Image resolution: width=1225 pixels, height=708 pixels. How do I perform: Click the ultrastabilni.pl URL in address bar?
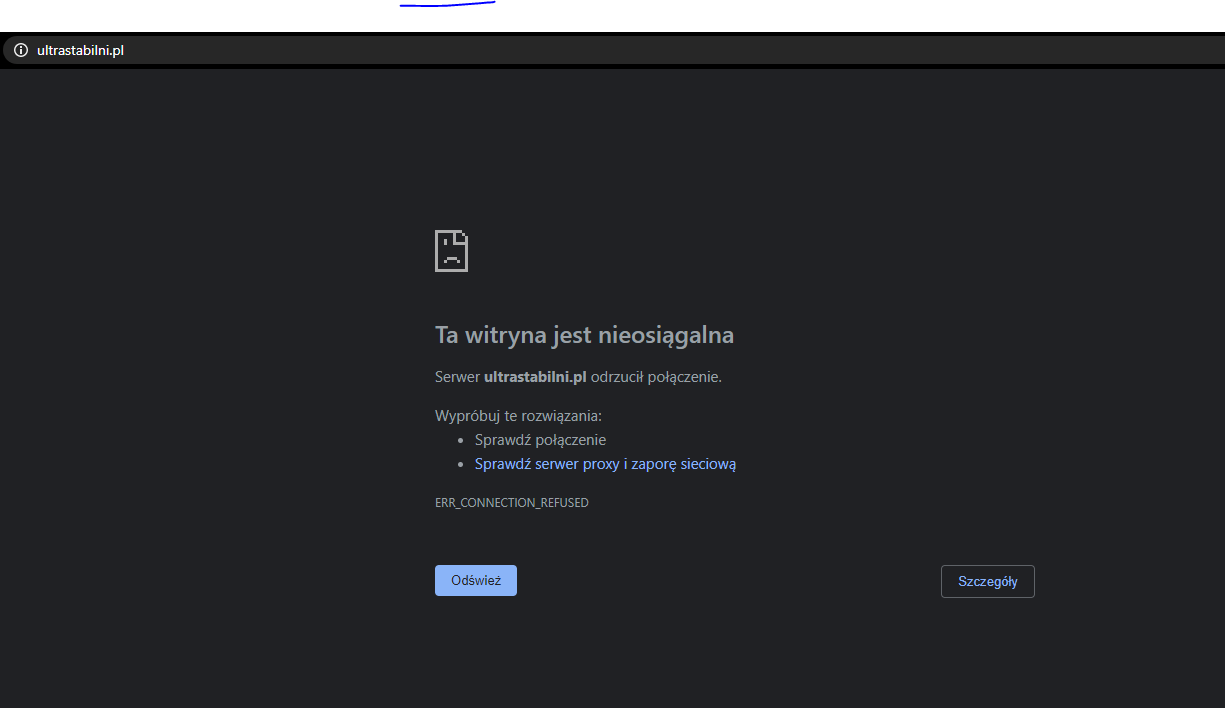[80, 51]
